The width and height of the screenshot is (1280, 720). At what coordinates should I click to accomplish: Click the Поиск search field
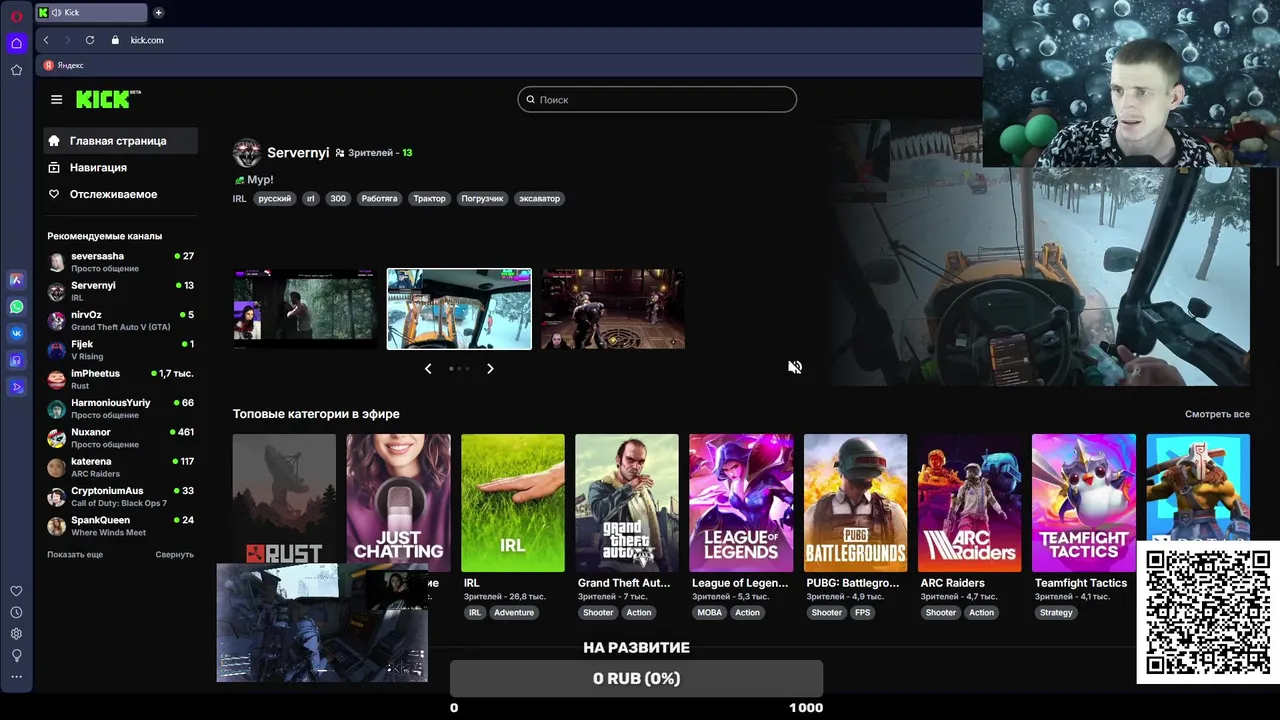657,100
